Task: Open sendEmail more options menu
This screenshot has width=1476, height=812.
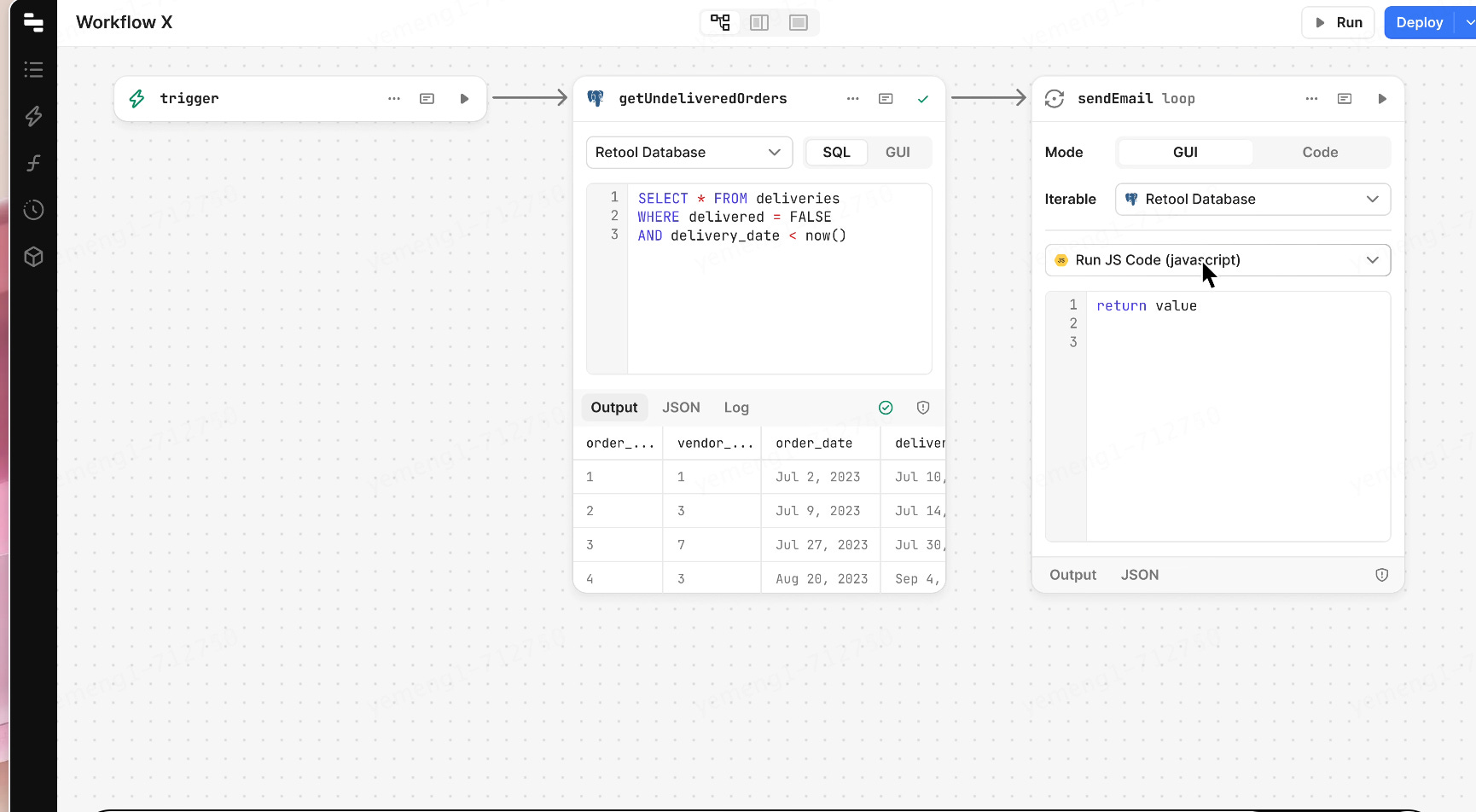Action: (x=1312, y=99)
